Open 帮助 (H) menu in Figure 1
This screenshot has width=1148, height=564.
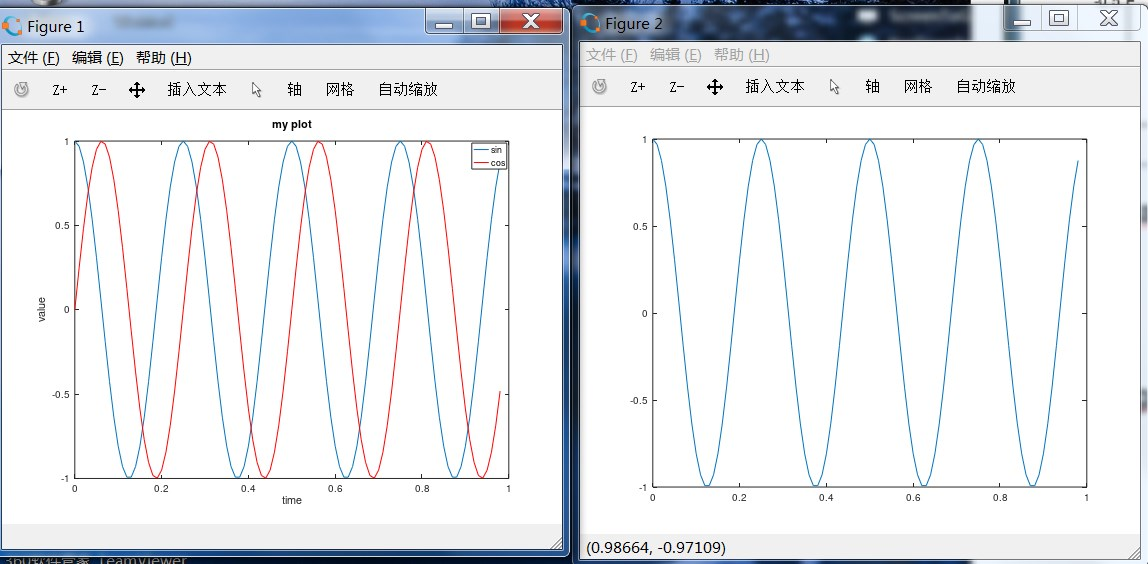click(x=164, y=58)
